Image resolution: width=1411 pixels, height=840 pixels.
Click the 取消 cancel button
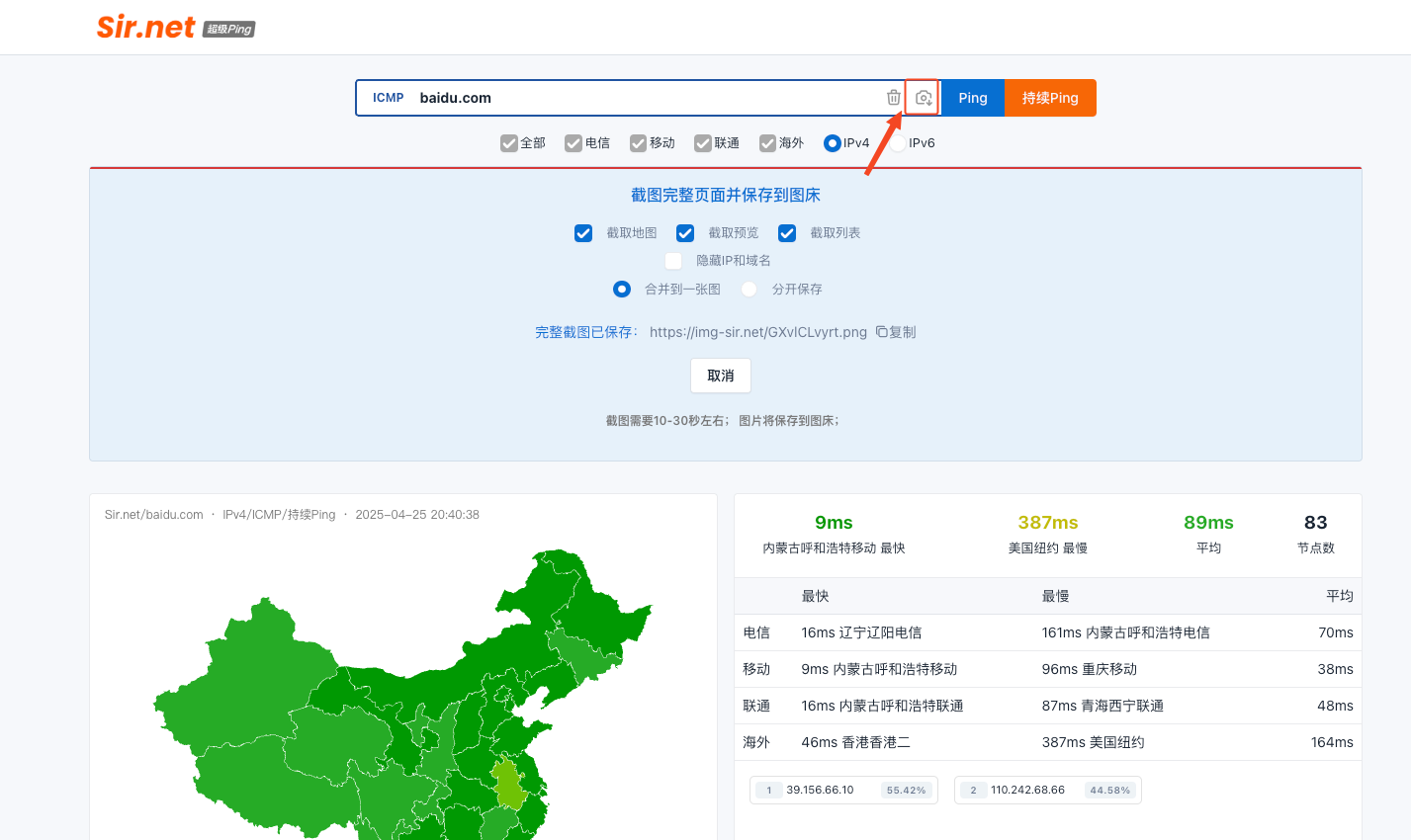coord(721,376)
